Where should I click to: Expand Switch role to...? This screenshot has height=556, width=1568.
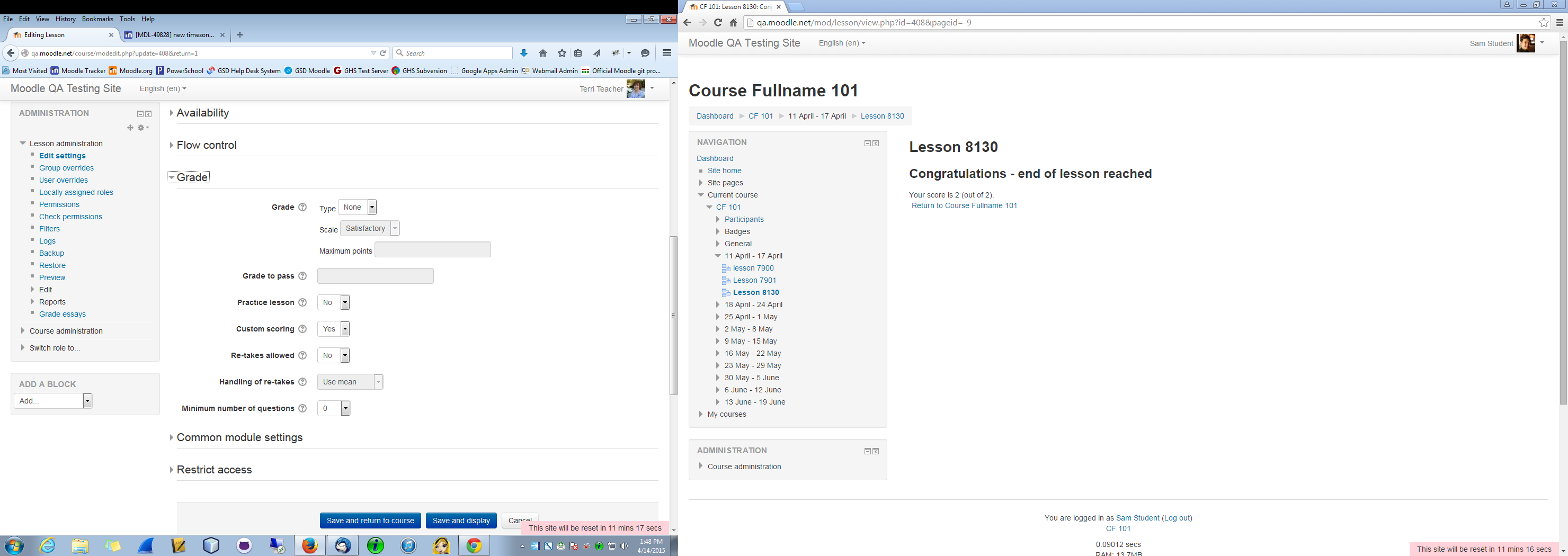click(55, 348)
